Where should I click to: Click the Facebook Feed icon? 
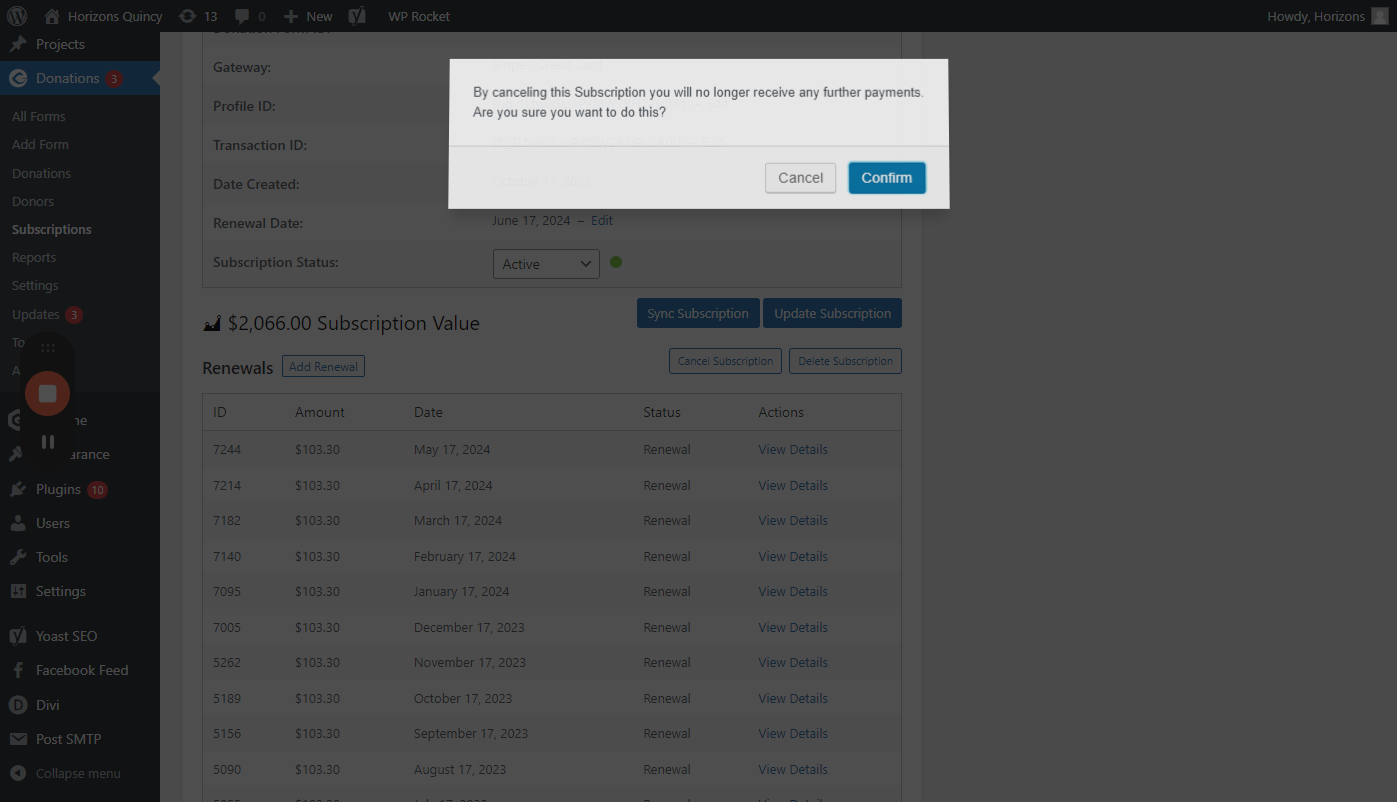point(18,670)
